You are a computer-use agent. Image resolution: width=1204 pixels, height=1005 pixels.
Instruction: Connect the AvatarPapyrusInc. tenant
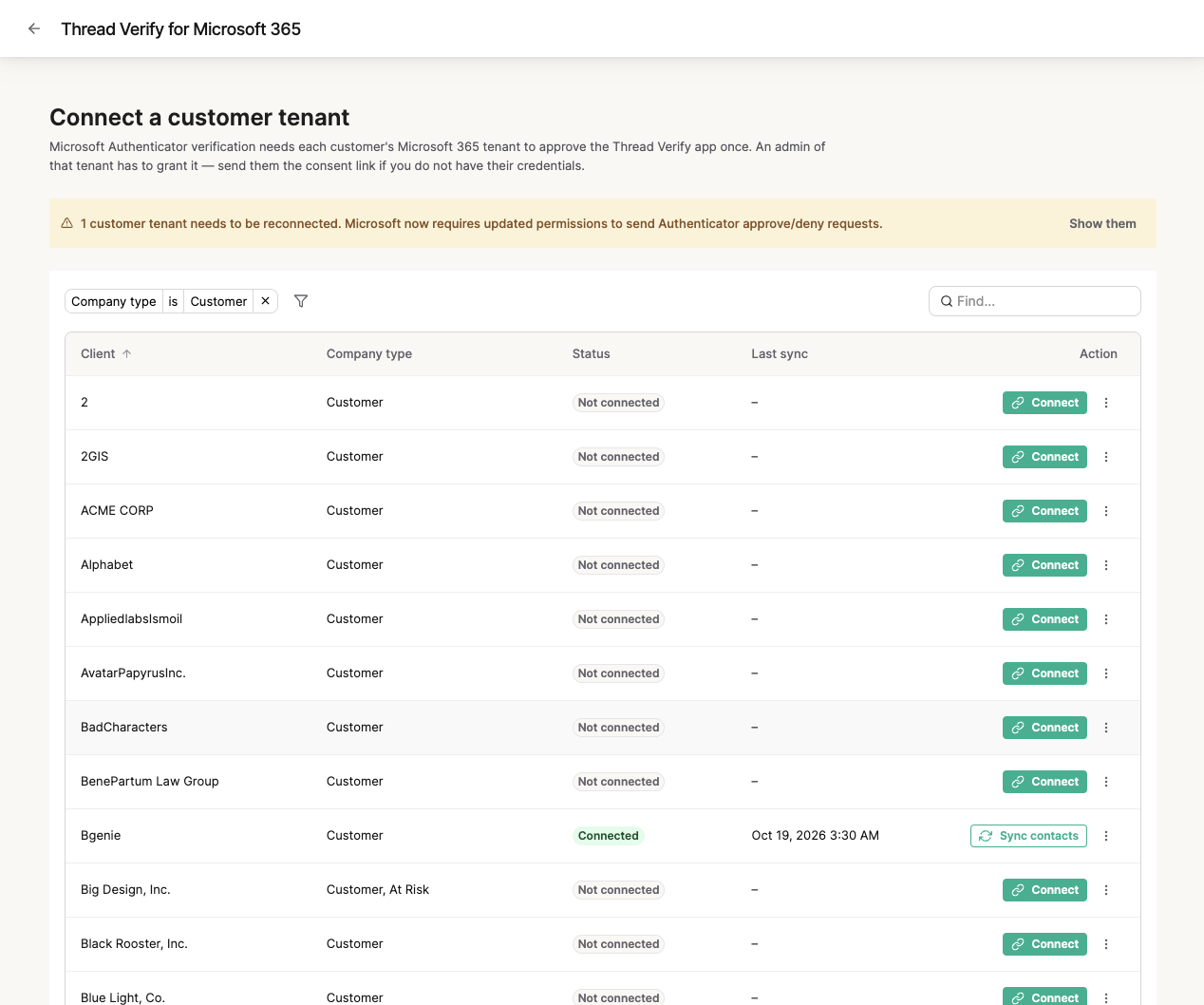pos(1044,673)
